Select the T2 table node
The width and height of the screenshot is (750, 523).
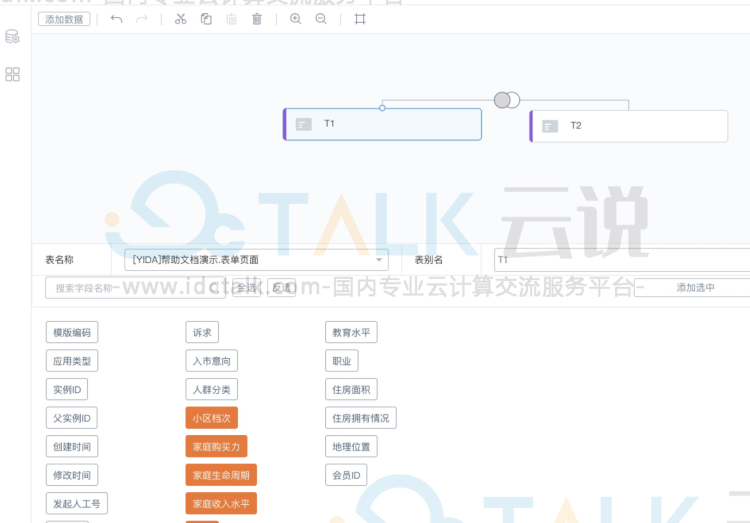tap(629, 126)
